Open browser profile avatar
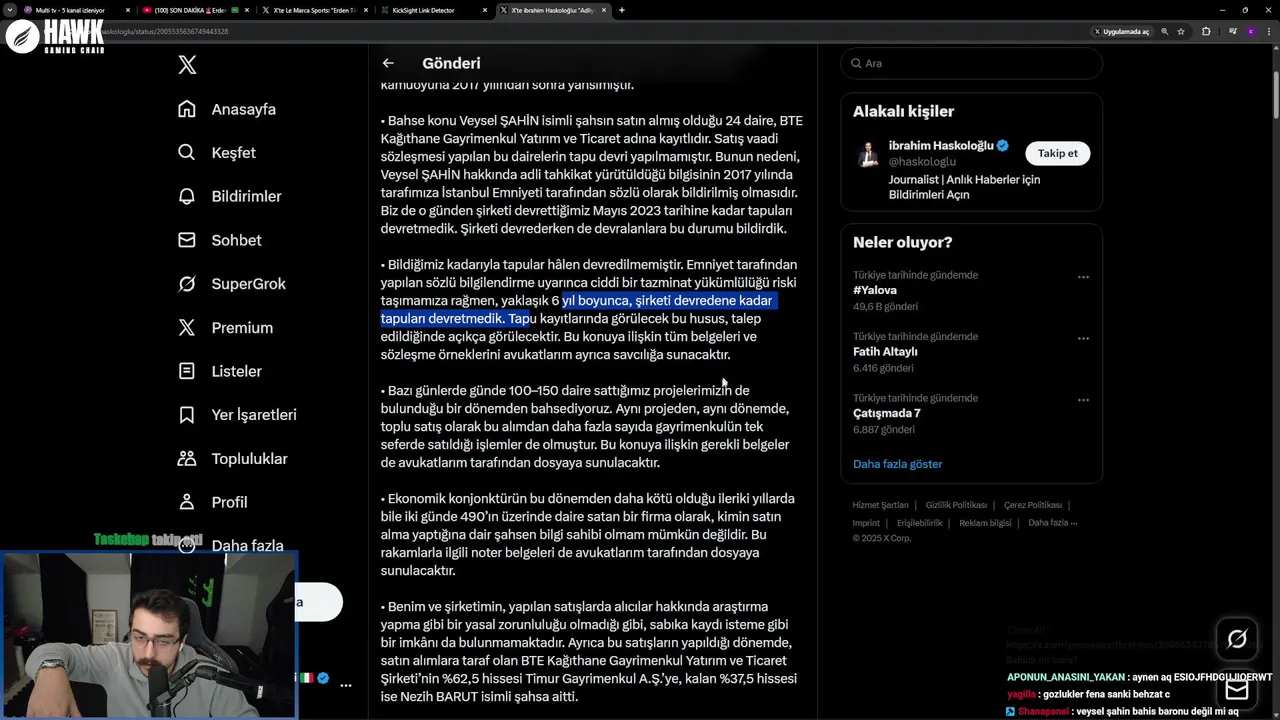The width and height of the screenshot is (1280, 720). [x=1250, y=32]
